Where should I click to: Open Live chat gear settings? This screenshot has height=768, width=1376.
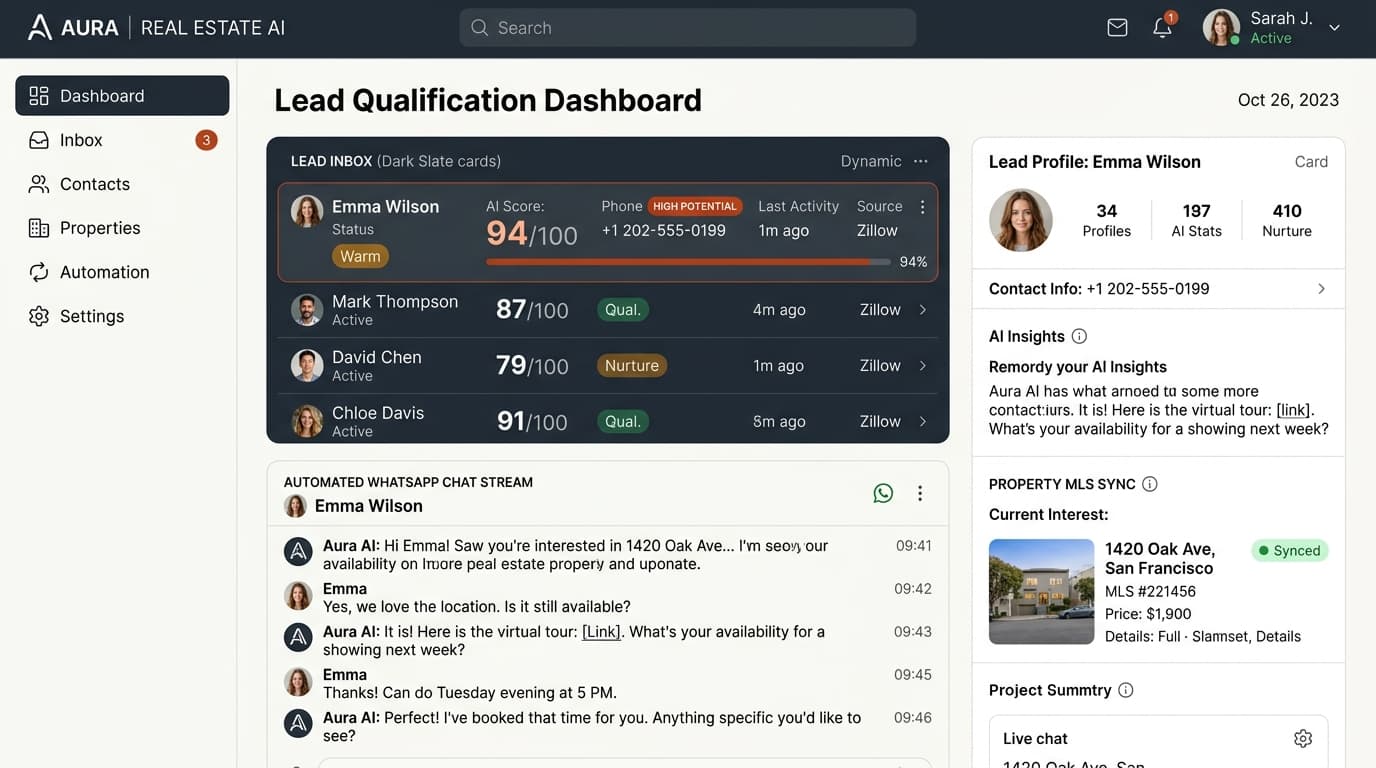[x=1303, y=738]
